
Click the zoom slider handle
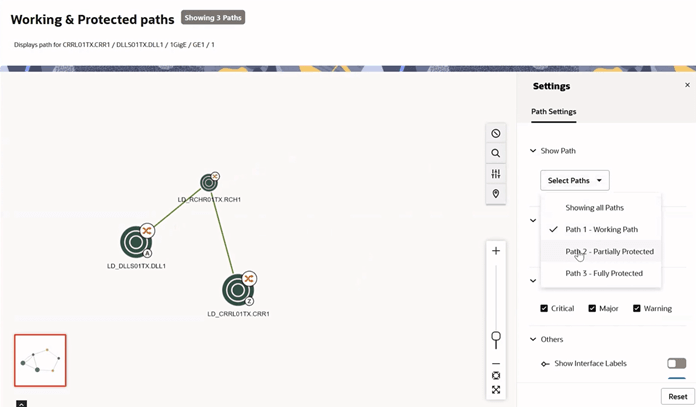click(496, 338)
